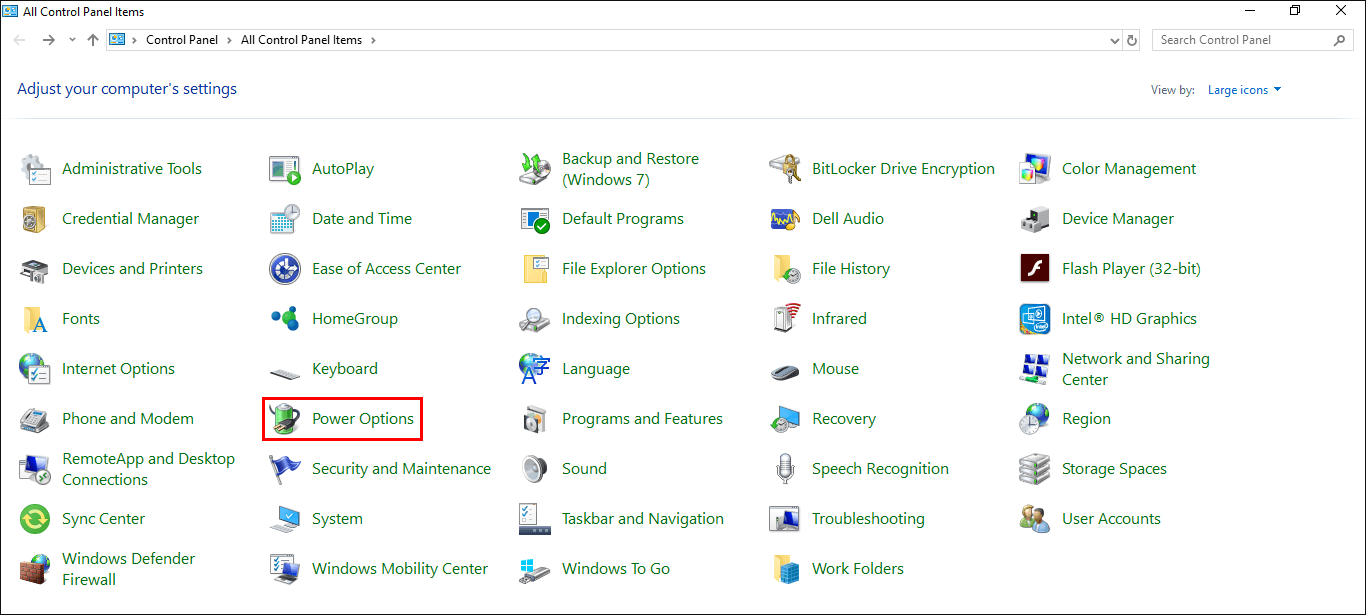Expand the address bar history dropdown arrow
The width and height of the screenshot is (1366, 615).
click(1115, 41)
